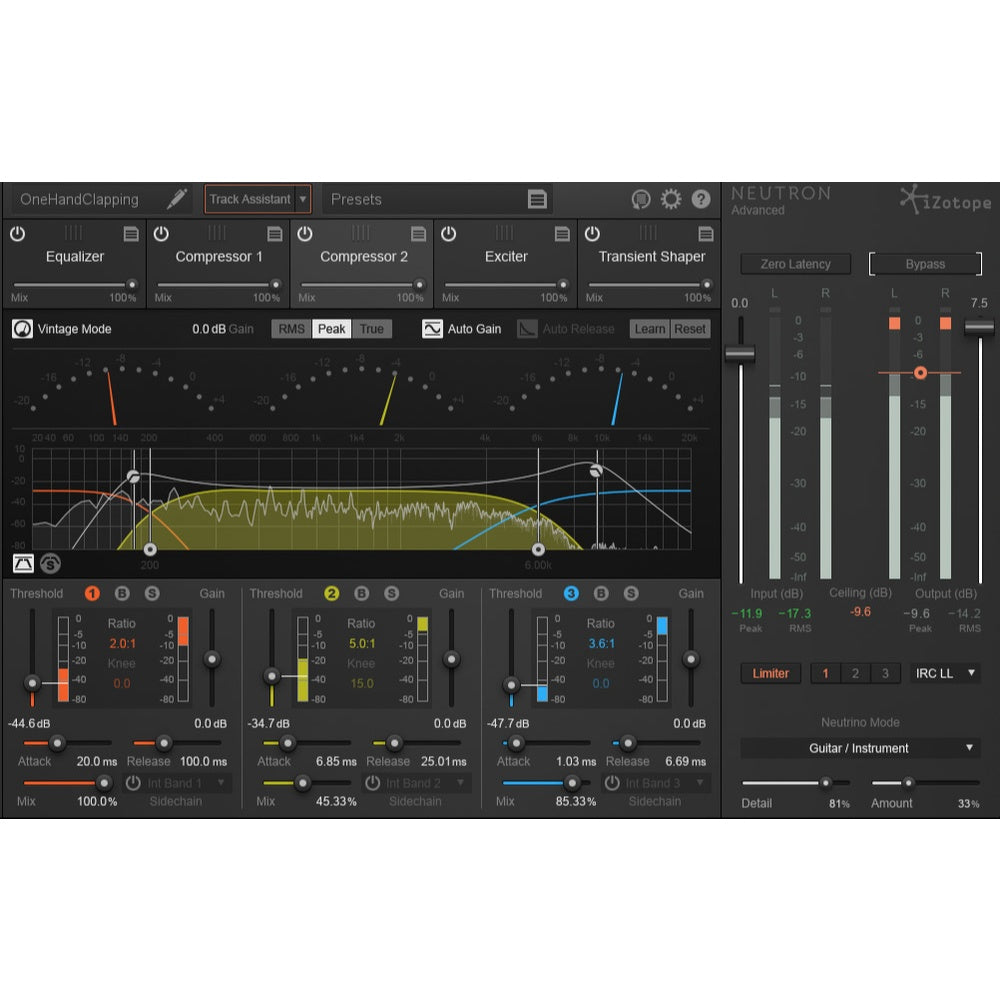Screen dimensions: 1000x1000
Task: Open the Vintage Mode icon
Action: coord(22,328)
